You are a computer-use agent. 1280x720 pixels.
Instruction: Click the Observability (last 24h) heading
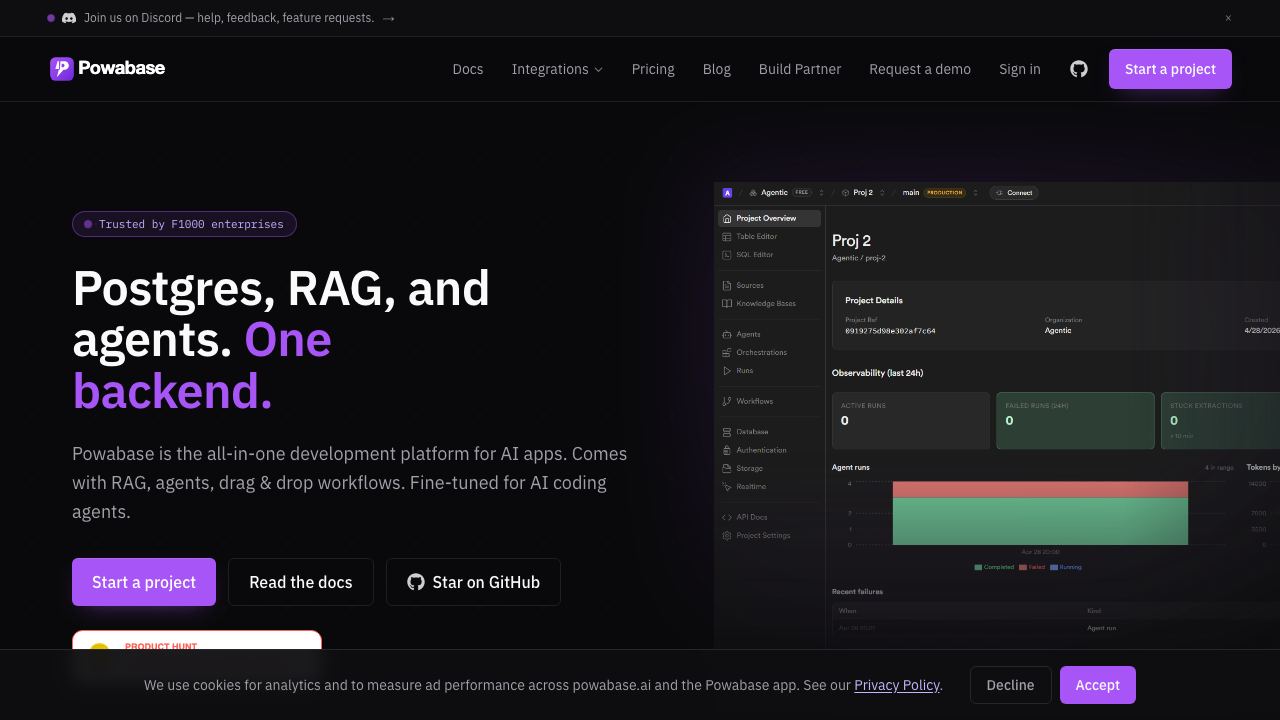[x=877, y=373]
